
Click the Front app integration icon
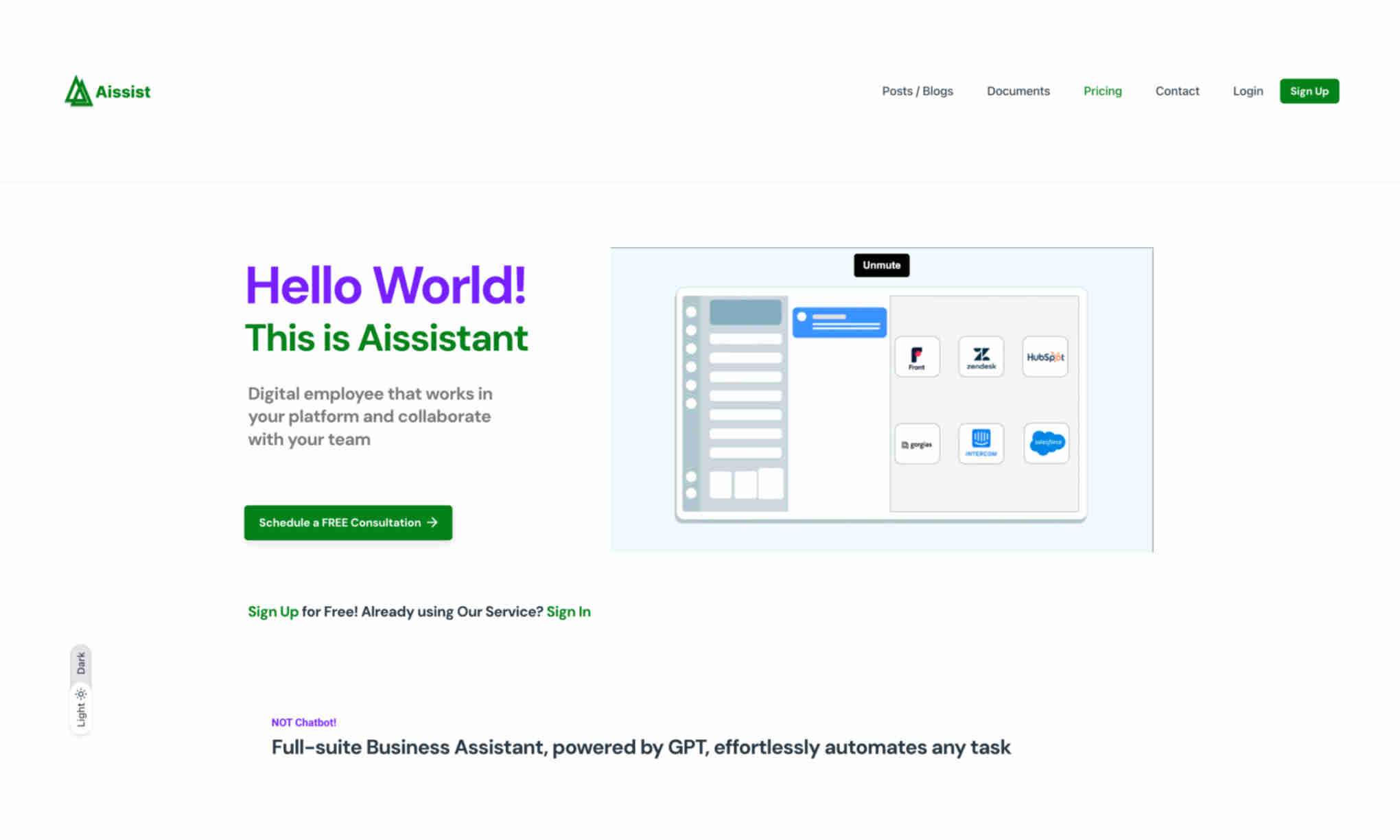click(x=917, y=357)
